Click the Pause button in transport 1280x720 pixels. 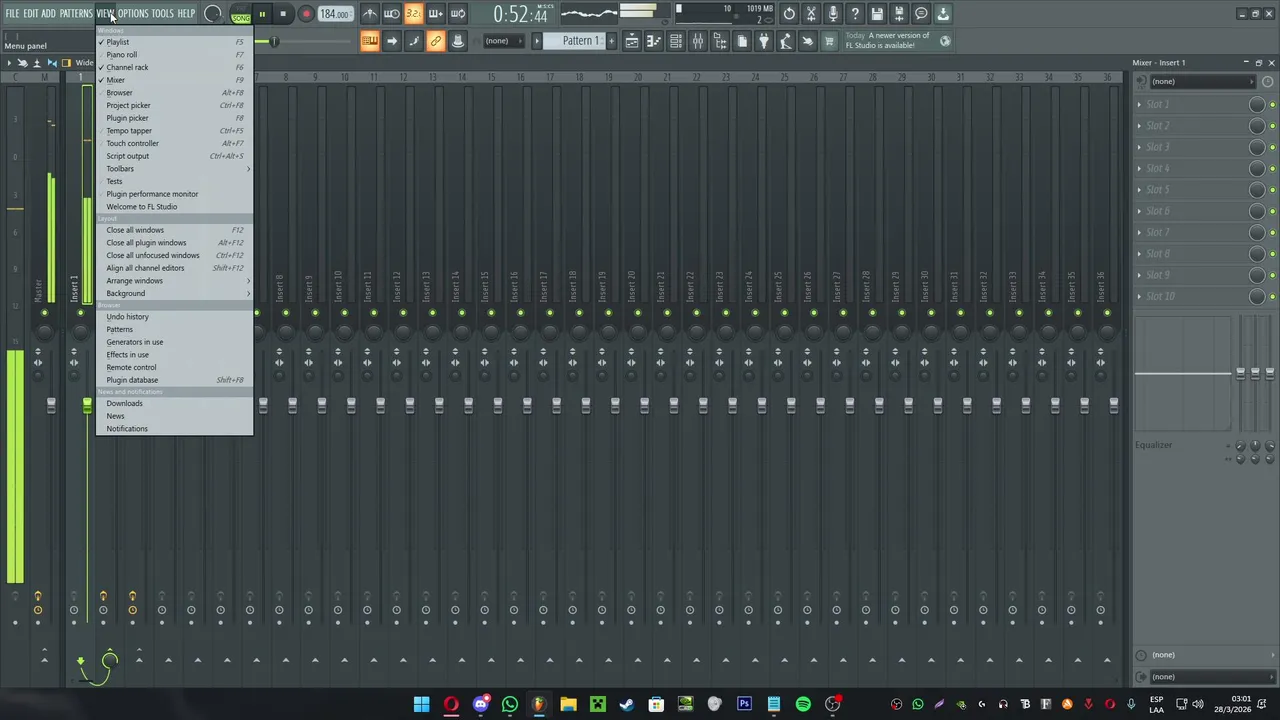pyautogui.click(x=262, y=14)
